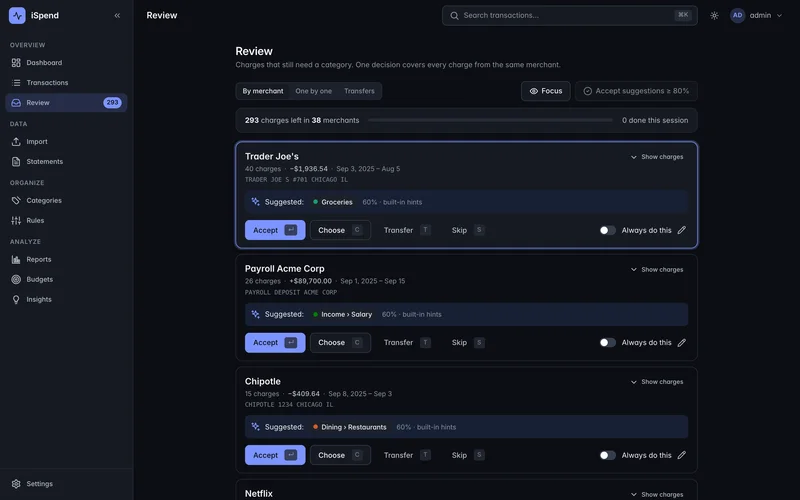Open the admin account dropdown
The height and width of the screenshot is (500, 800).
pos(757,15)
